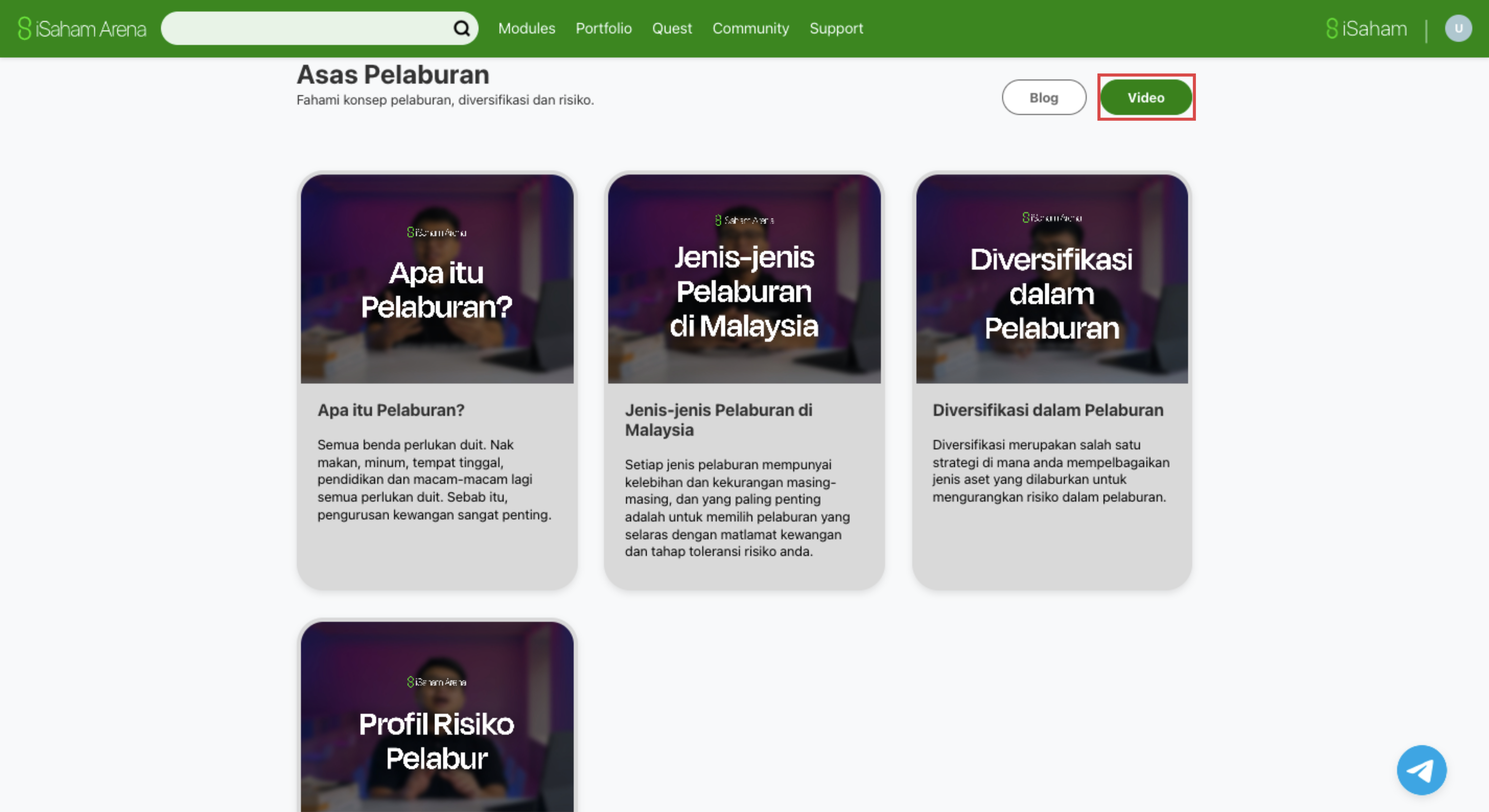
Task: Open the Community nav item
Action: tap(750, 28)
